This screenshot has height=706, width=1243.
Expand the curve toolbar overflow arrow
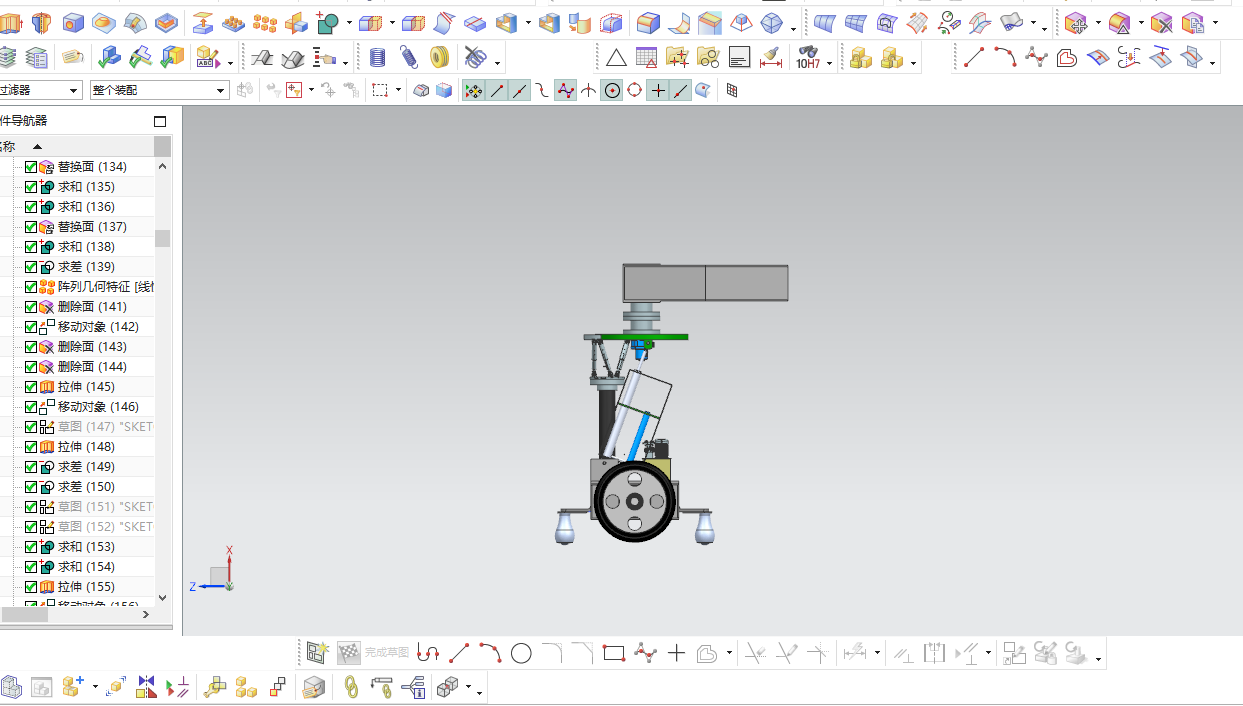[1213, 63]
